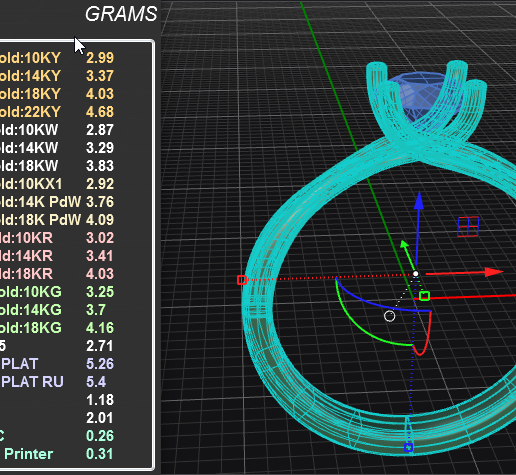Click the 10KX1 weight value 2.92
Viewport: 516px width, 475px height.
[x=100, y=184]
